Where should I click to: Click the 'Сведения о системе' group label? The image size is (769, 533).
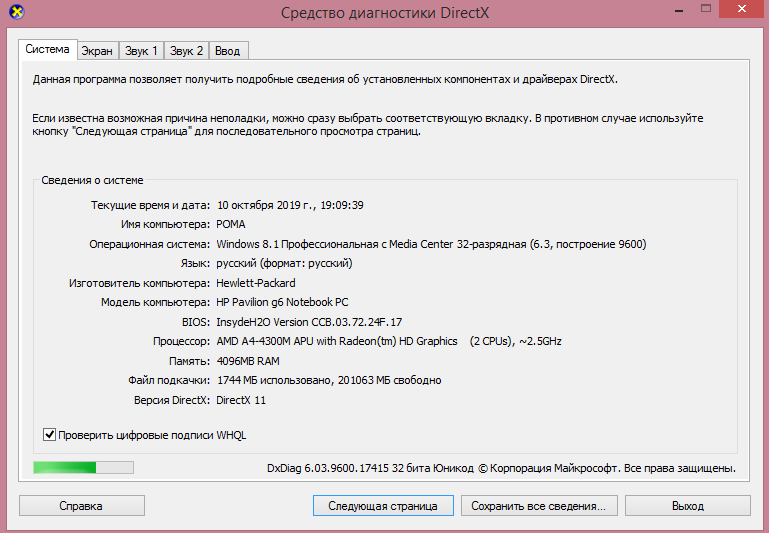92,180
